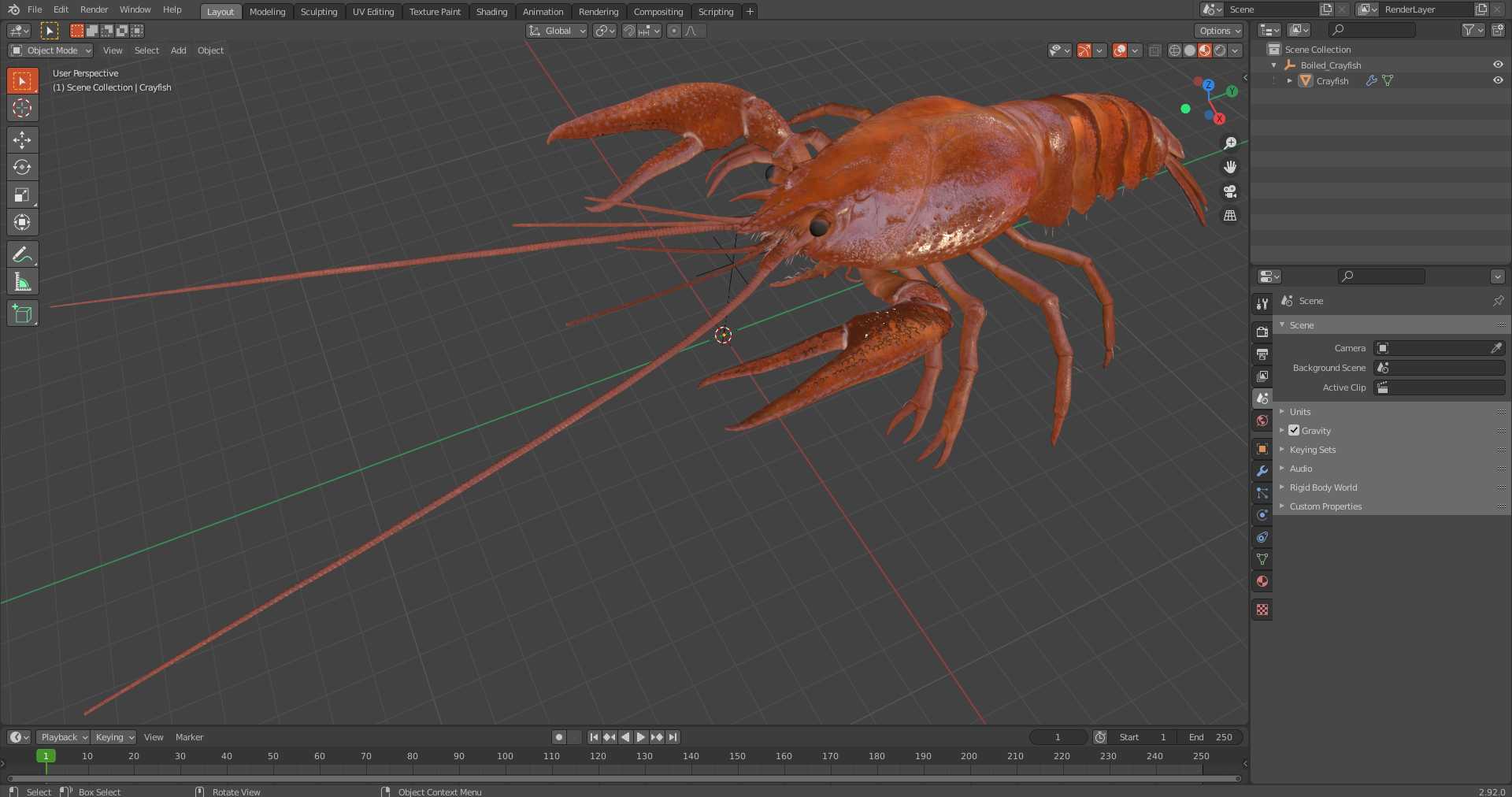Open the Object Constraint properties tab
Image resolution: width=1512 pixels, height=797 pixels.
[x=1262, y=536]
